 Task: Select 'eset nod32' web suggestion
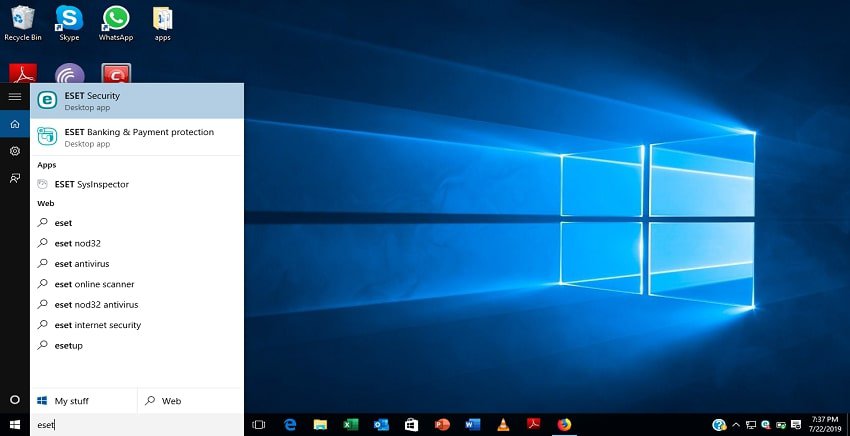coord(137,243)
